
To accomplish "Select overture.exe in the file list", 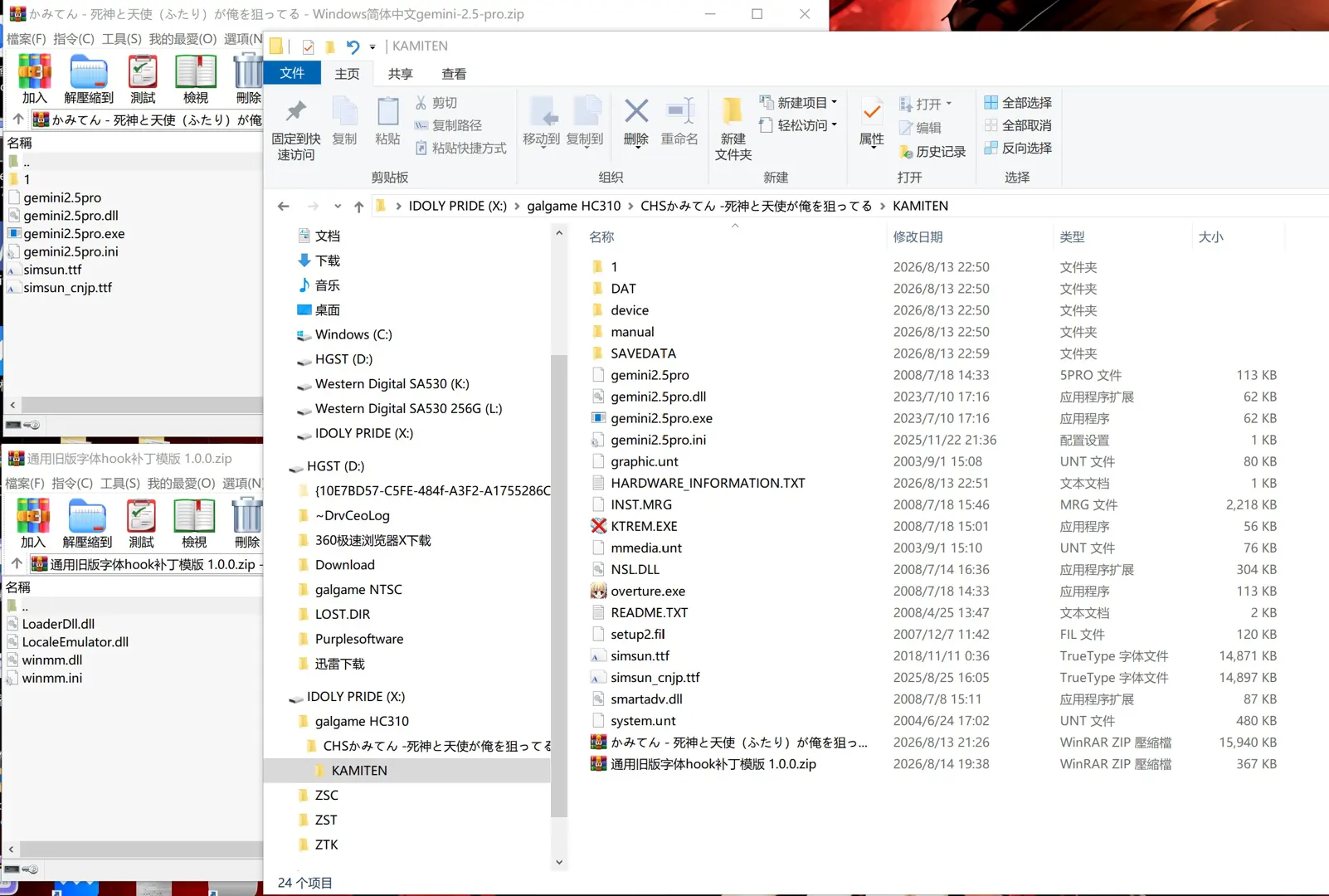I will click(x=648, y=591).
